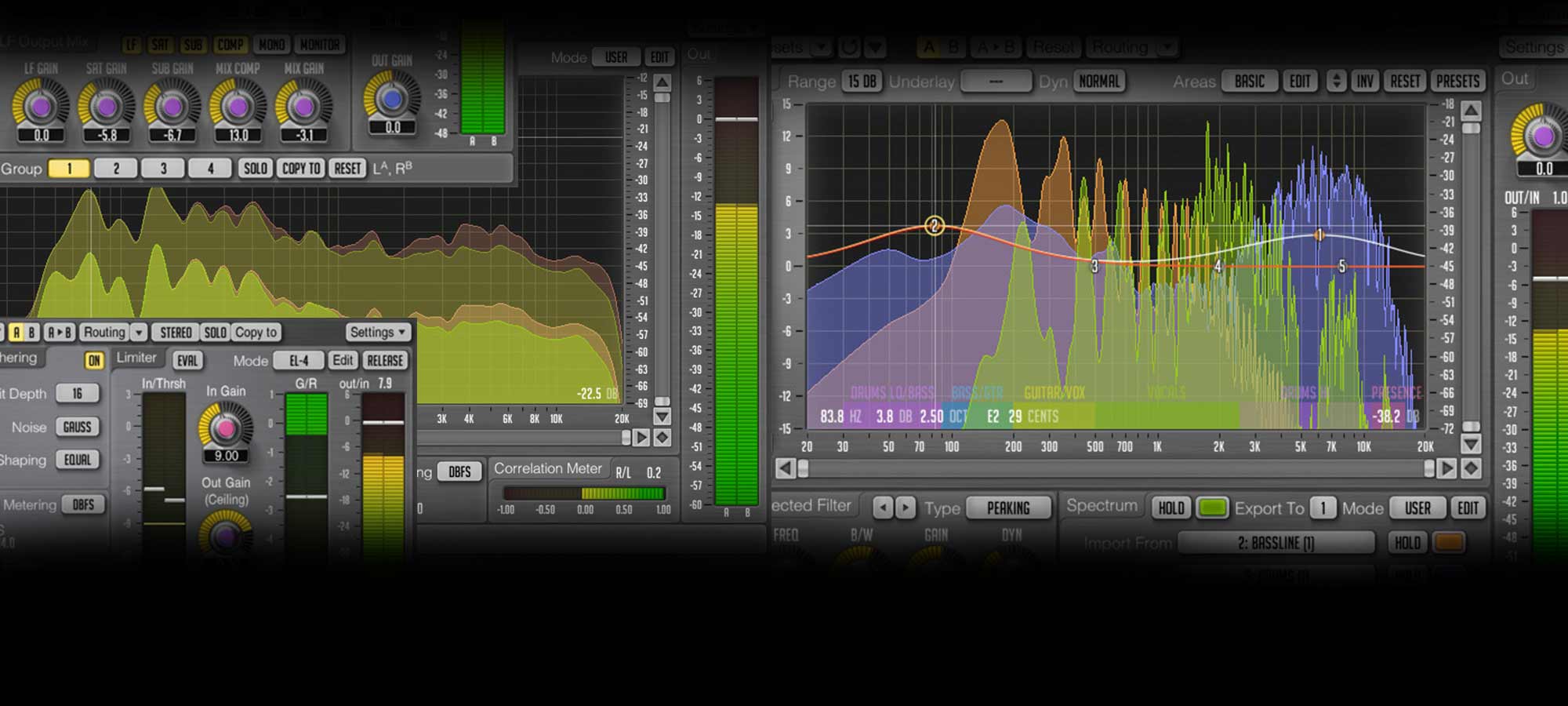This screenshot has width=1568, height=706.
Task: Engage the Spectrum HOLD toggle
Action: [1170, 508]
